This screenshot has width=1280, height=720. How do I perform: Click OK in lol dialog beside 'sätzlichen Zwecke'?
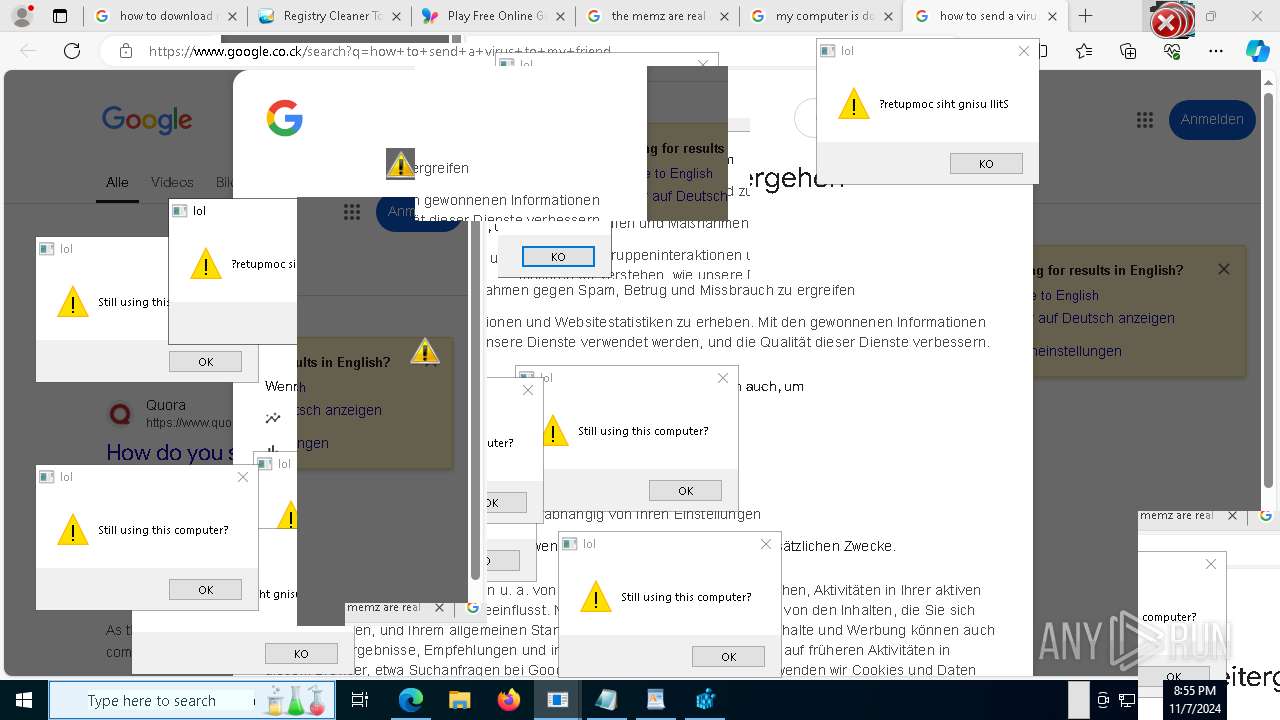(728, 657)
